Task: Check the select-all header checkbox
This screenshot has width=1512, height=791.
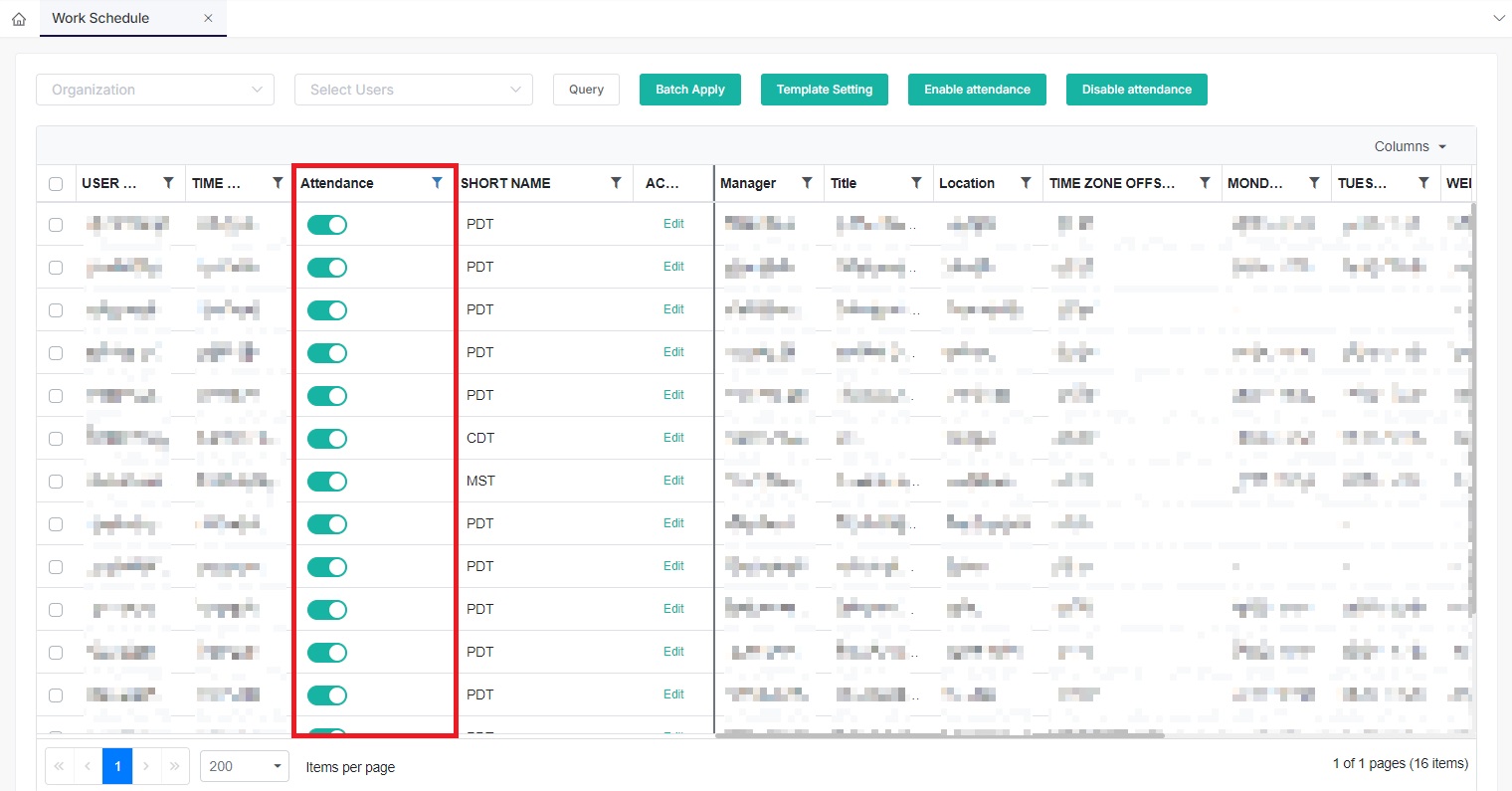Action: tap(56, 184)
